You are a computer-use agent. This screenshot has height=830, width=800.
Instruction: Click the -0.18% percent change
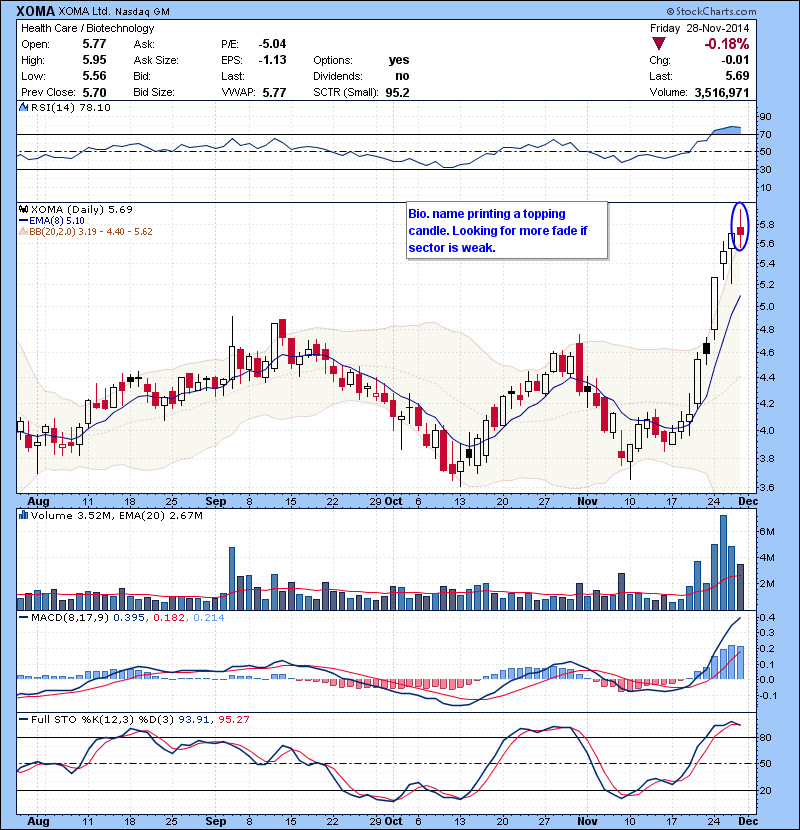pos(726,44)
